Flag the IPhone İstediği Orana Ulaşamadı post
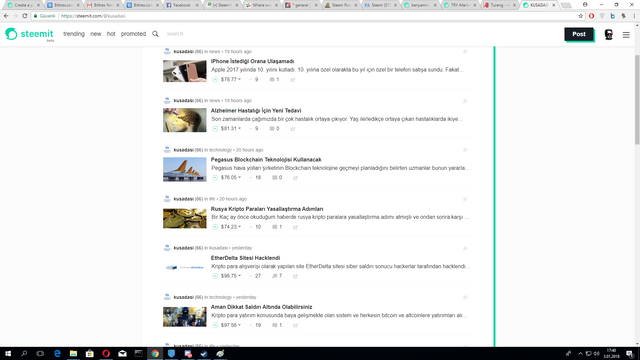This screenshot has height=360, width=640. pos(465,52)
